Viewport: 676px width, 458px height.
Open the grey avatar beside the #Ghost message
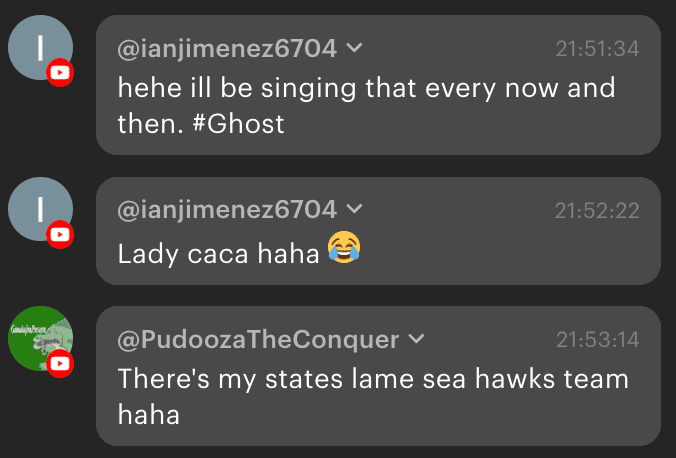[40, 47]
